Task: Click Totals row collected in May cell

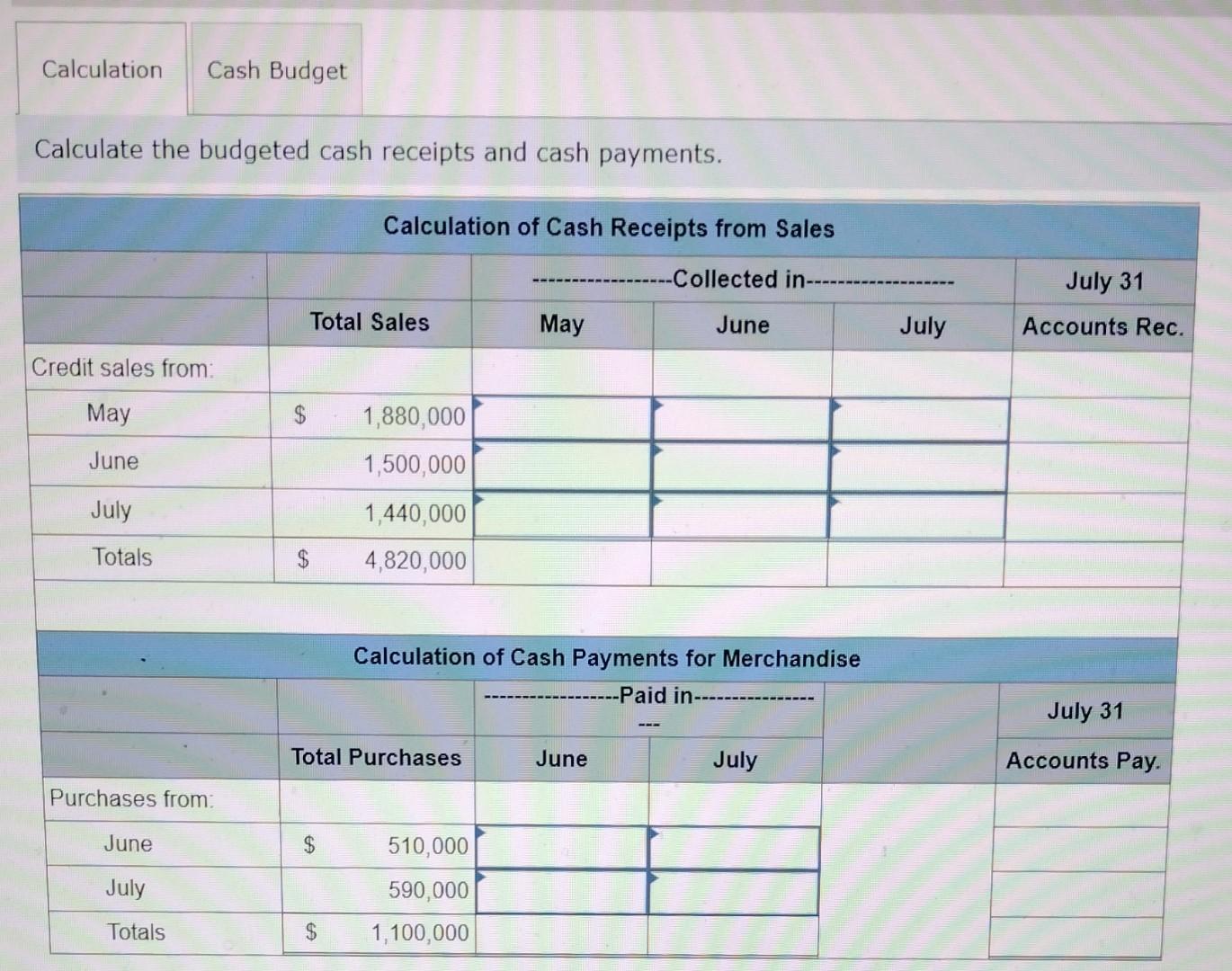Action: pyautogui.click(x=562, y=562)
